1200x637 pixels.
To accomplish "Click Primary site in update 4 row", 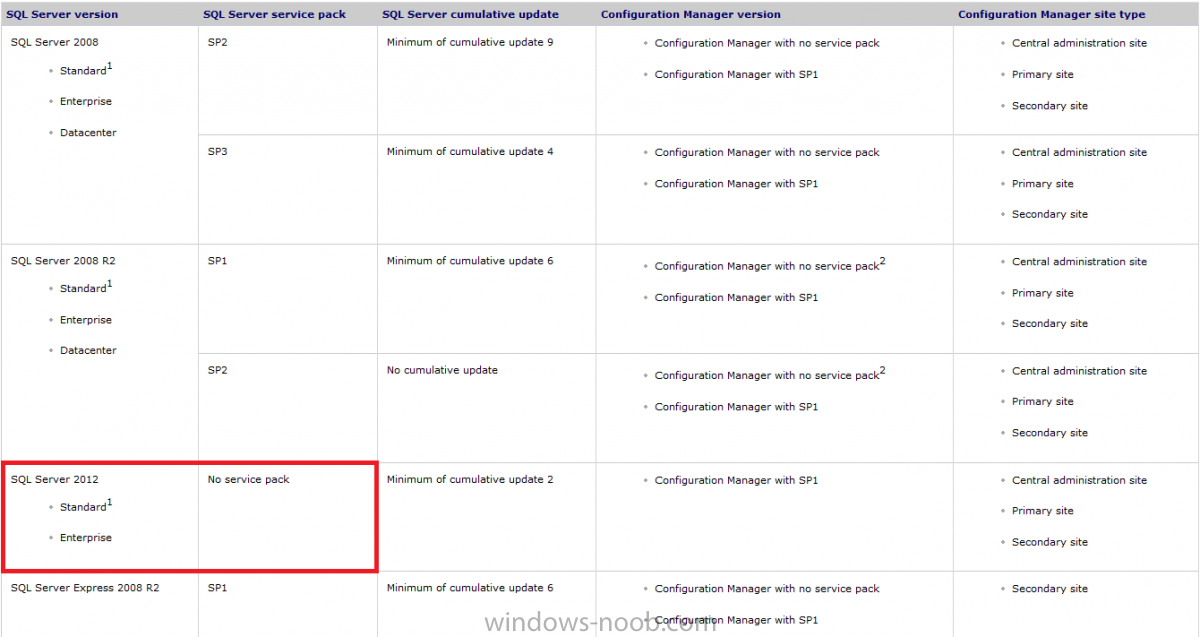I will 1042,184.
